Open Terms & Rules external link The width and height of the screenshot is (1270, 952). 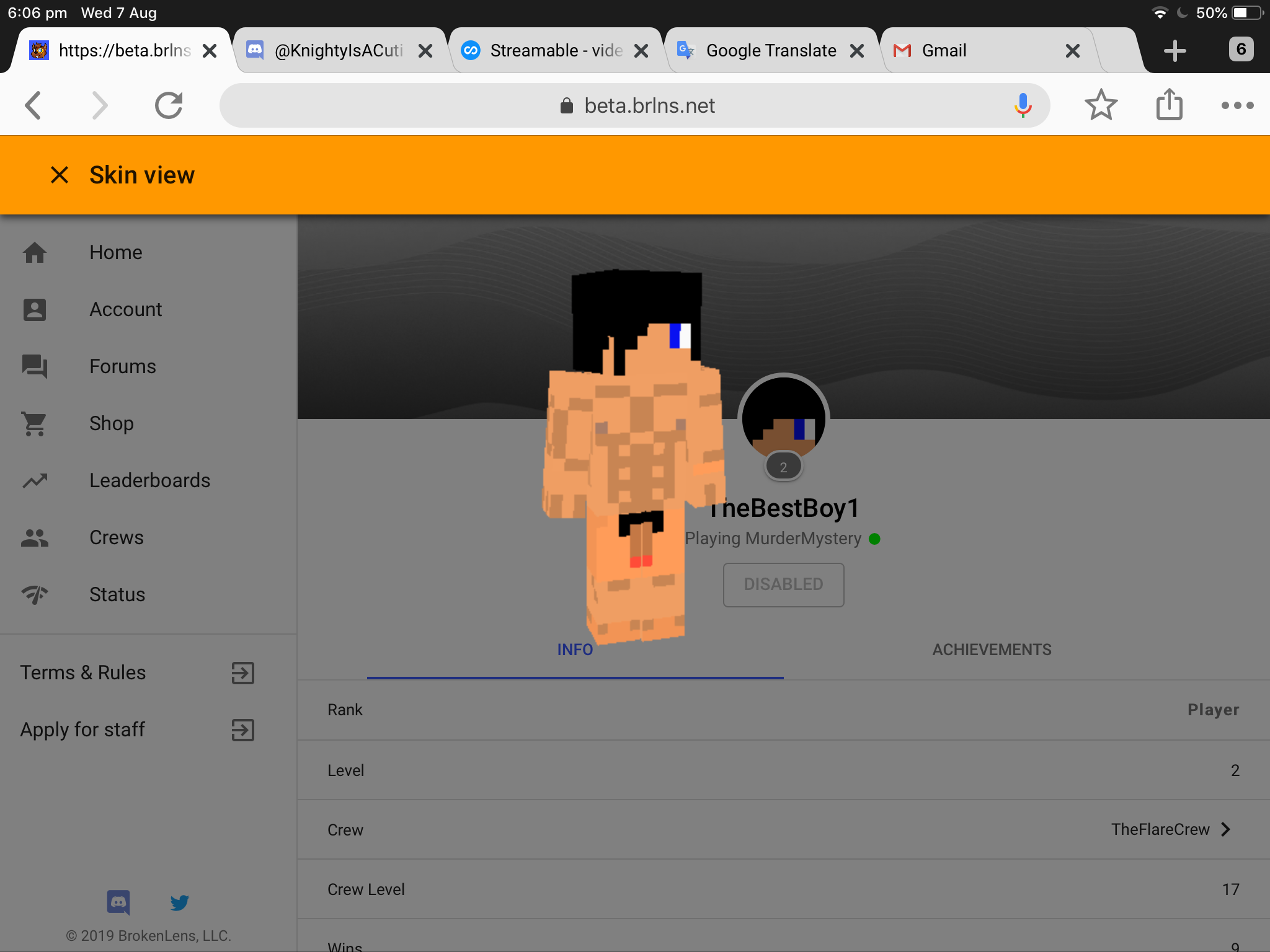tap(243, 672)
